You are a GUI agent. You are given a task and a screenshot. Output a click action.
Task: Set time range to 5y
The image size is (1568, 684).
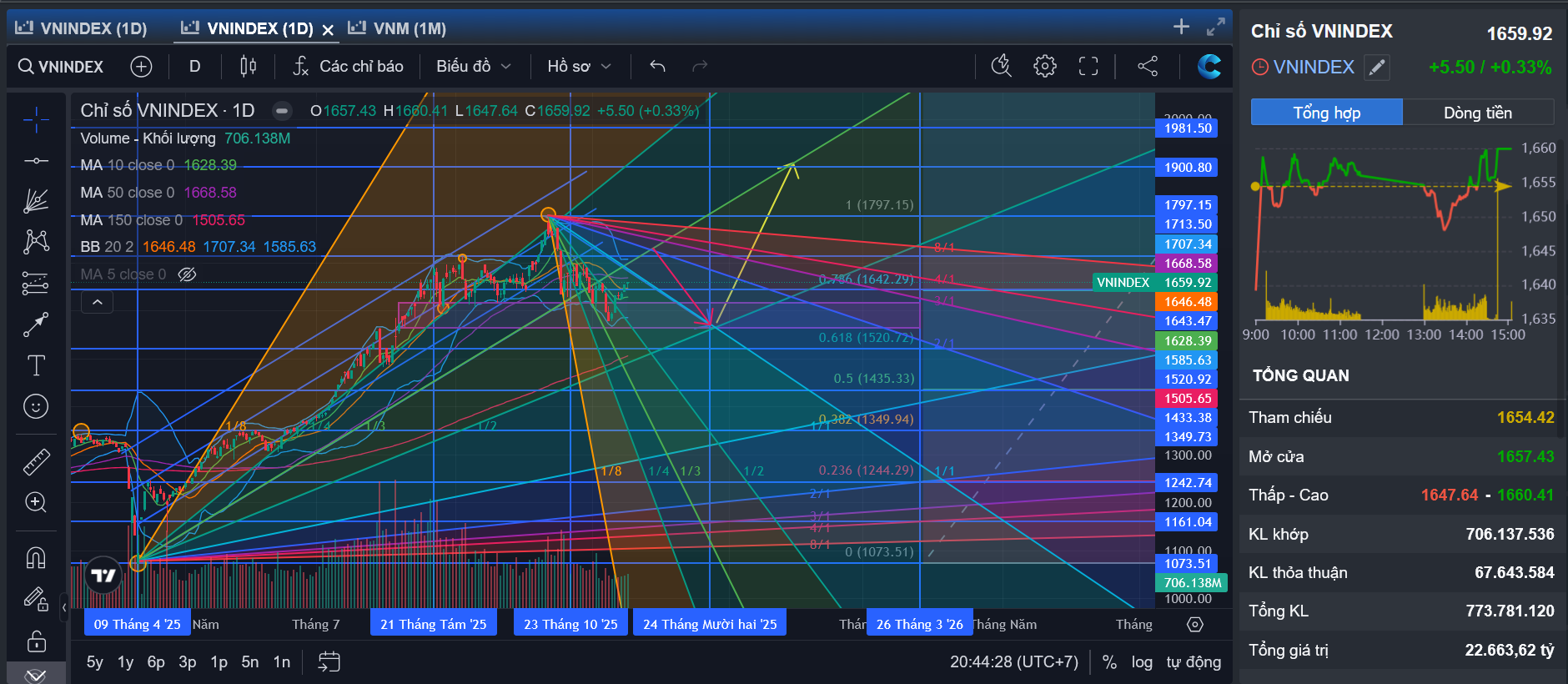point(95,662)
